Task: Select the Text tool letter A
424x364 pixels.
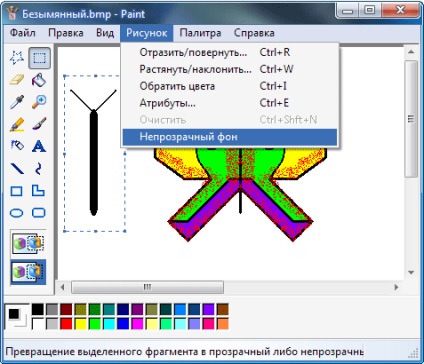Action: point(39,146)
